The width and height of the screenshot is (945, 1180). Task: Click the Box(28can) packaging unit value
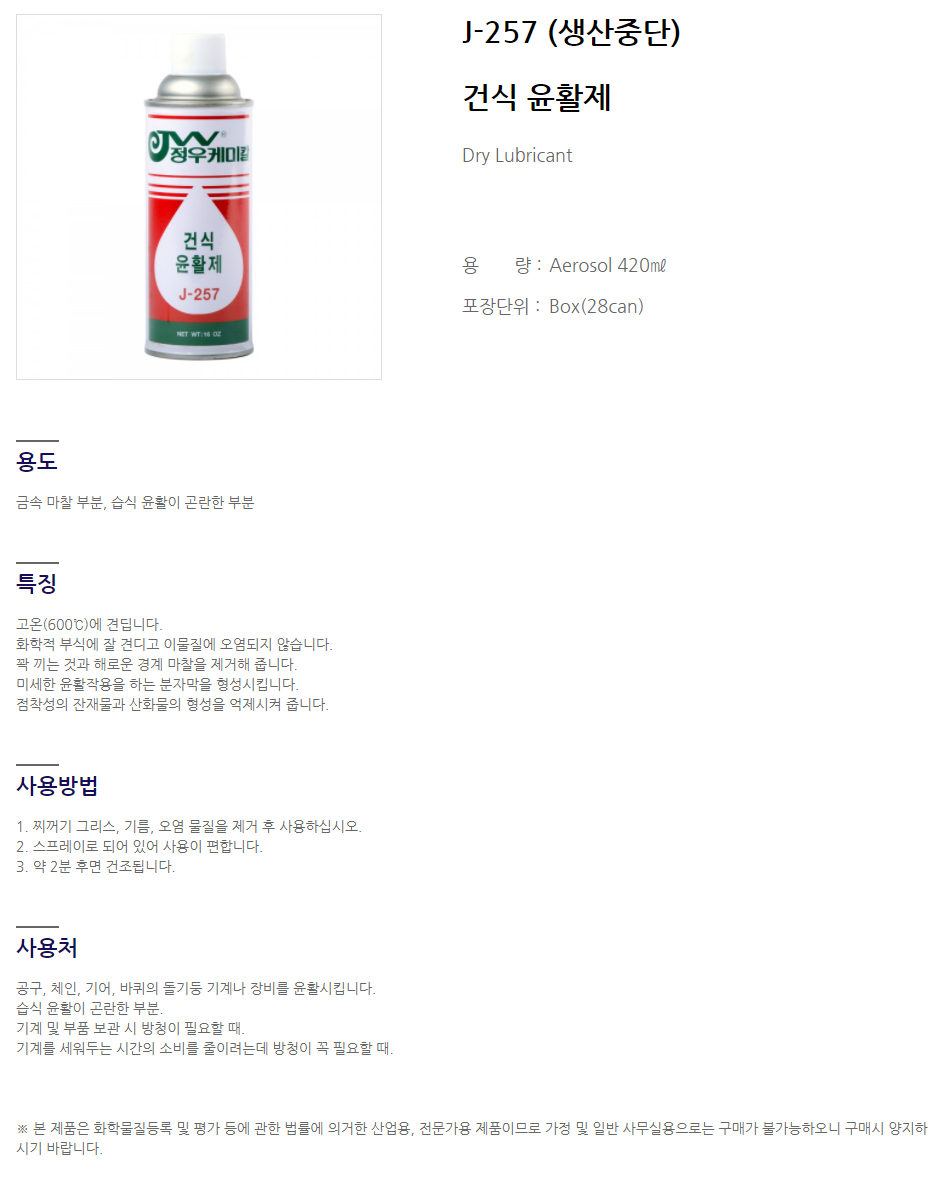[596, 306]
